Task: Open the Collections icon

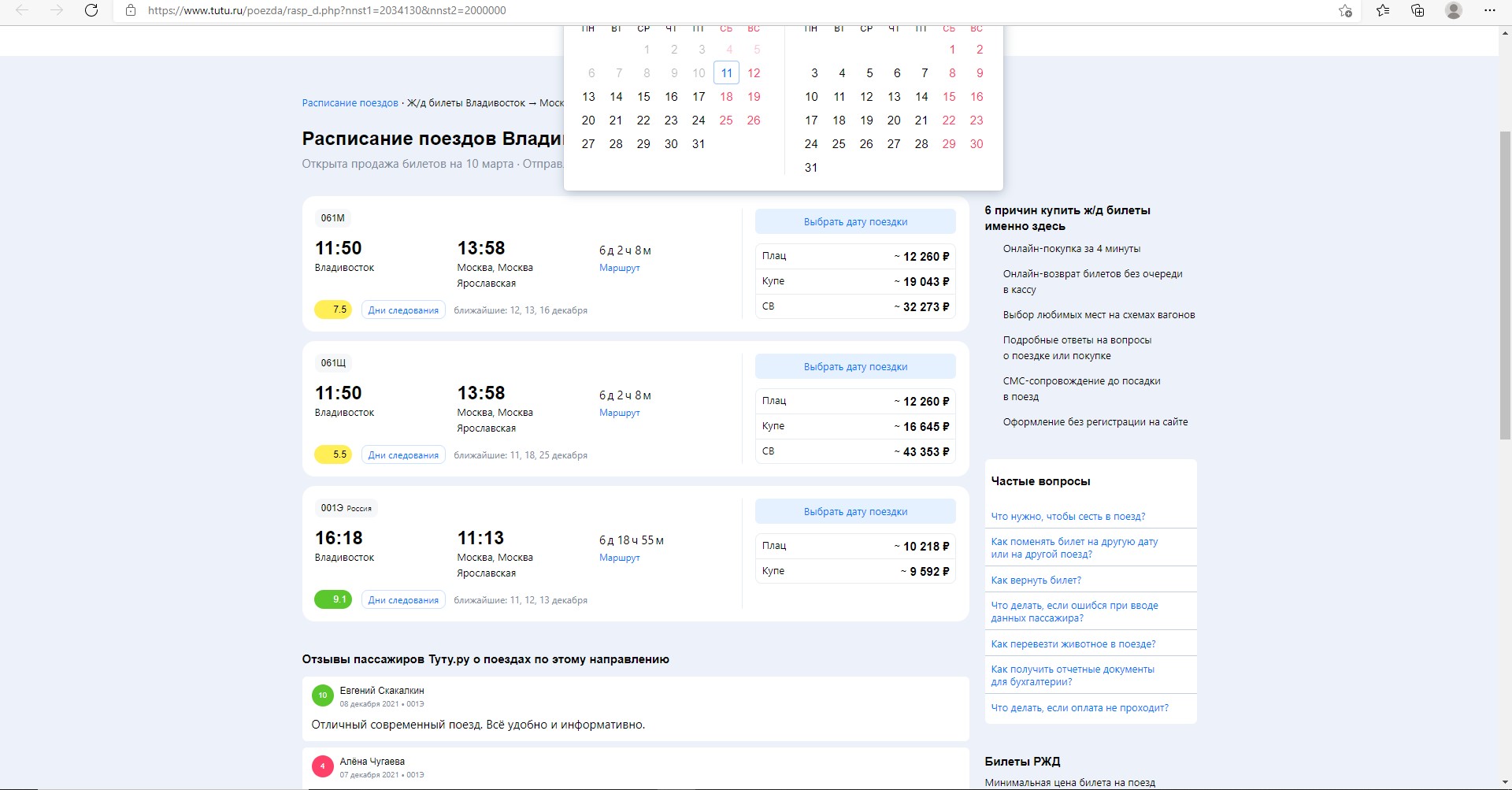Action: tap(1418, 10)
